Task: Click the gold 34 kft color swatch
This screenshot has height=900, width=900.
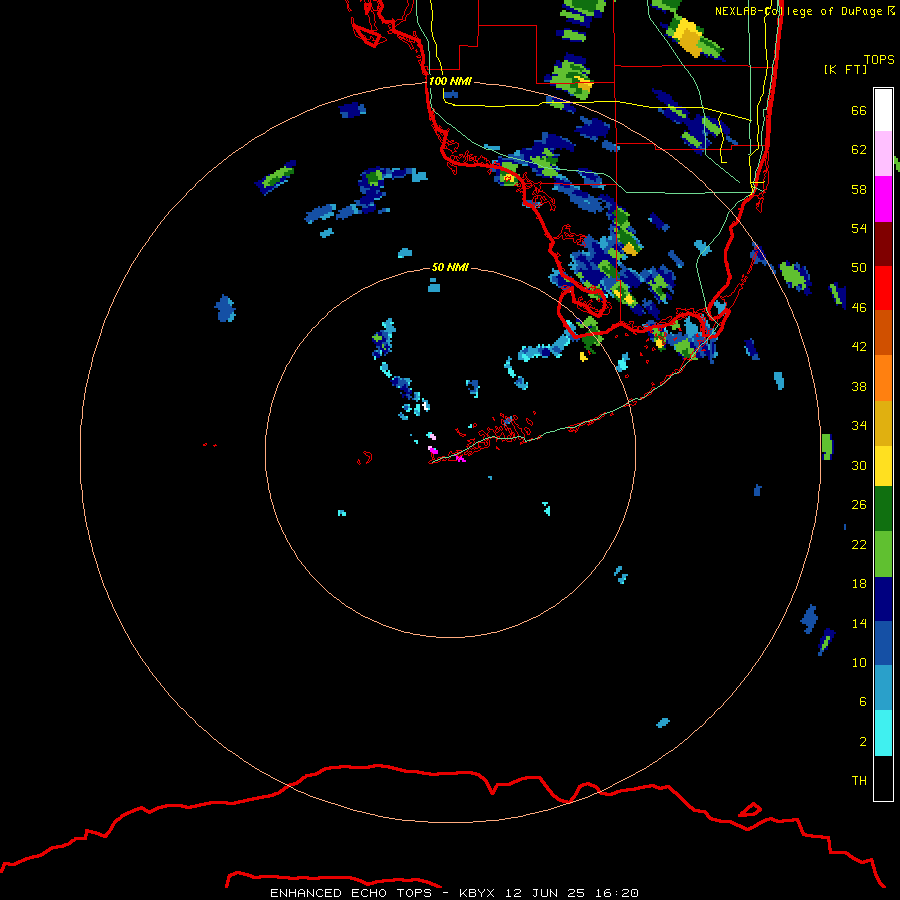Action: pos(883,423)
